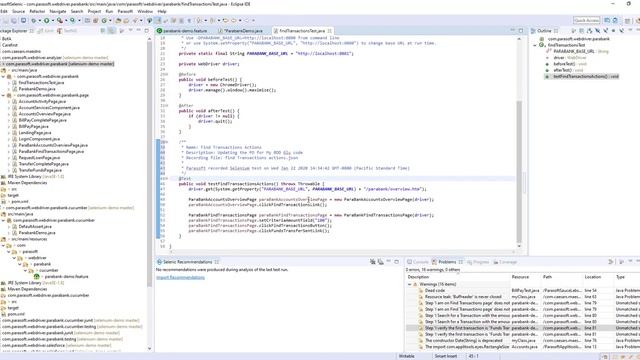Collapse the Warnings (16 items) group
Image resolution: width=640 pixels, height=360 pixels.
click(x=409, y=284)
